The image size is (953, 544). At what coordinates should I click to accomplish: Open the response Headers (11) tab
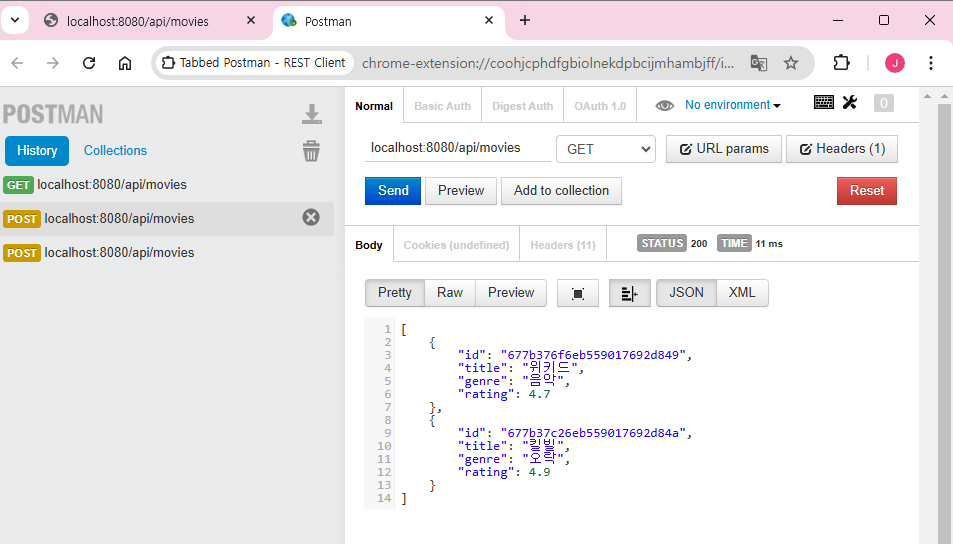click(563, 245)
